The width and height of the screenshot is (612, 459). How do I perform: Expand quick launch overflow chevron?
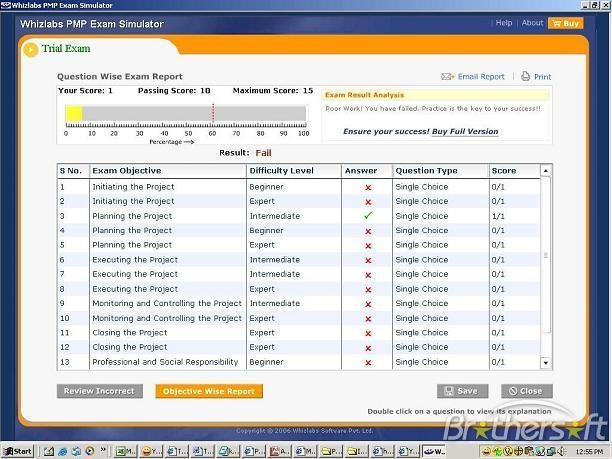[103, 450]
